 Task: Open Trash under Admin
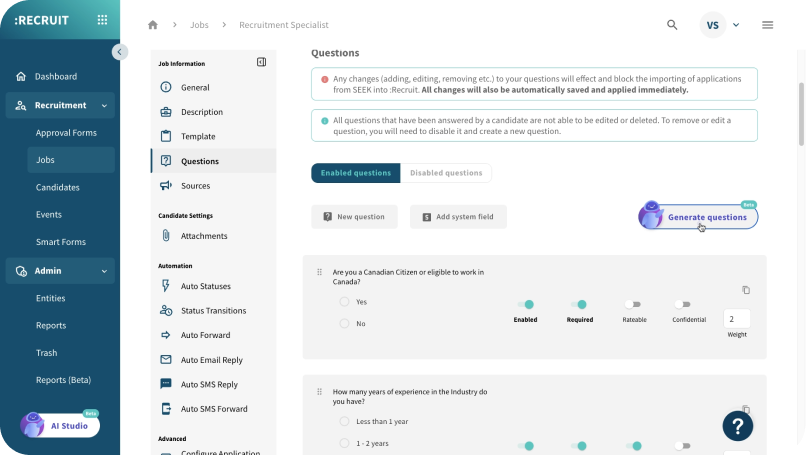tap(46, 353)
